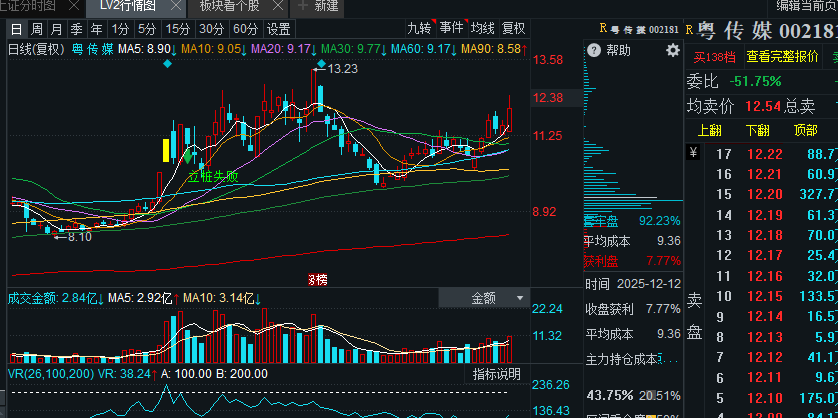This screenshot has width=838, height=418.
Task: Open the 指标说明 indicator description
Action: [496, 374]
